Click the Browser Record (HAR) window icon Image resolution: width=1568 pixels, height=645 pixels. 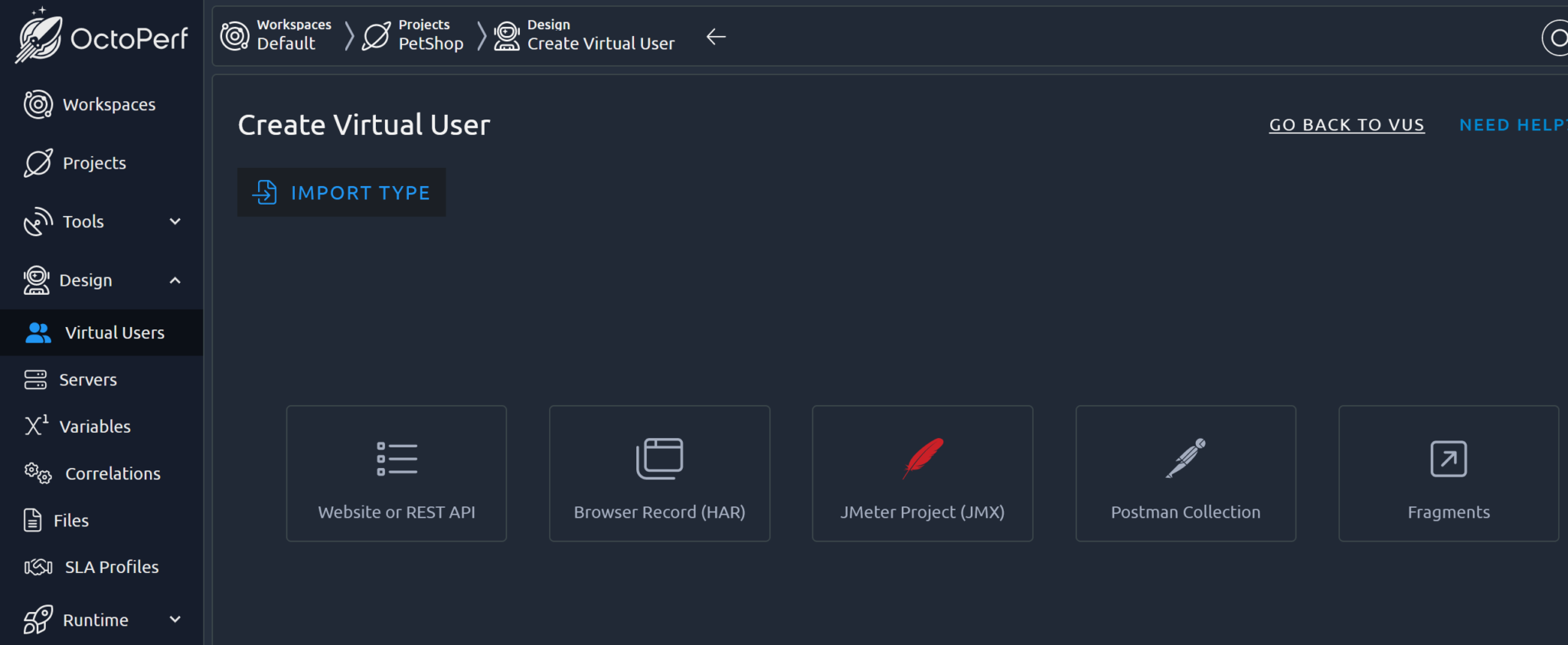coord(659,458)
